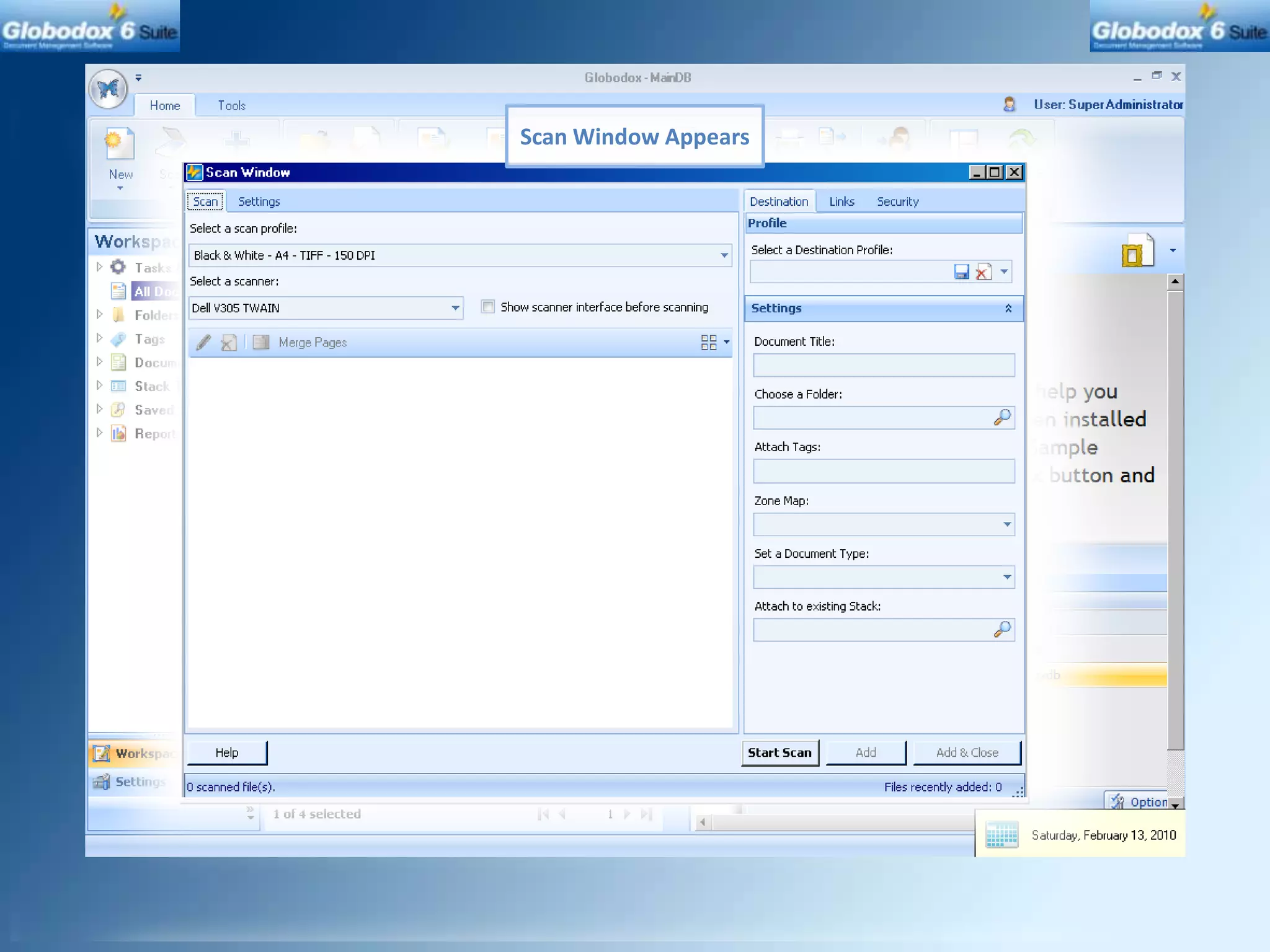1270x952 pixels.
Task: Click the pencil edit icon in scan toolbar
Action: [203, 342]
